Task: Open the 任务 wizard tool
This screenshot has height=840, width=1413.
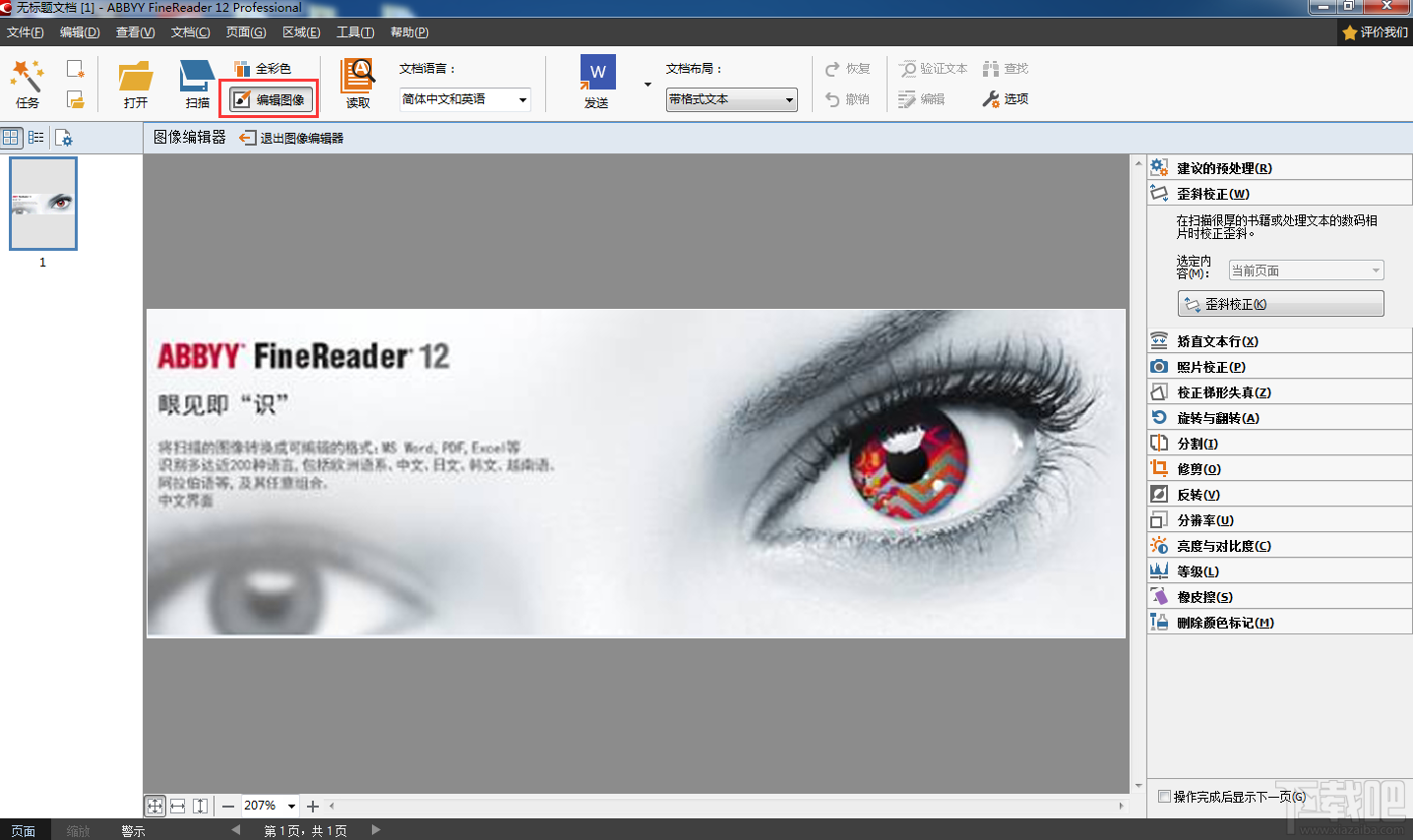Action: [28, 83]
